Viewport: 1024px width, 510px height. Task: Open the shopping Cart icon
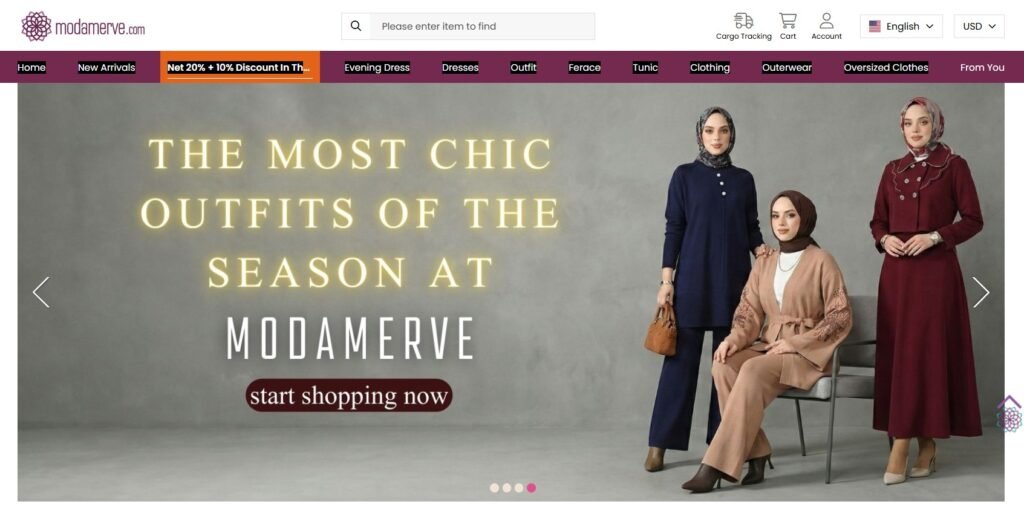pyautogui.click(x=788, y=20)
